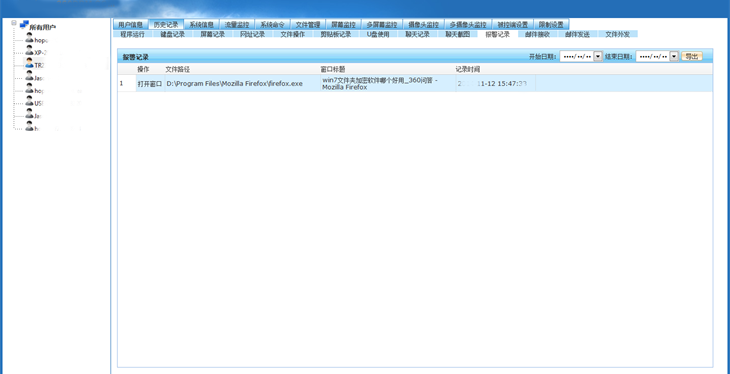Select the USI user avatar icon
Viewport: 730px width, 374px height.
click(29, 102)
